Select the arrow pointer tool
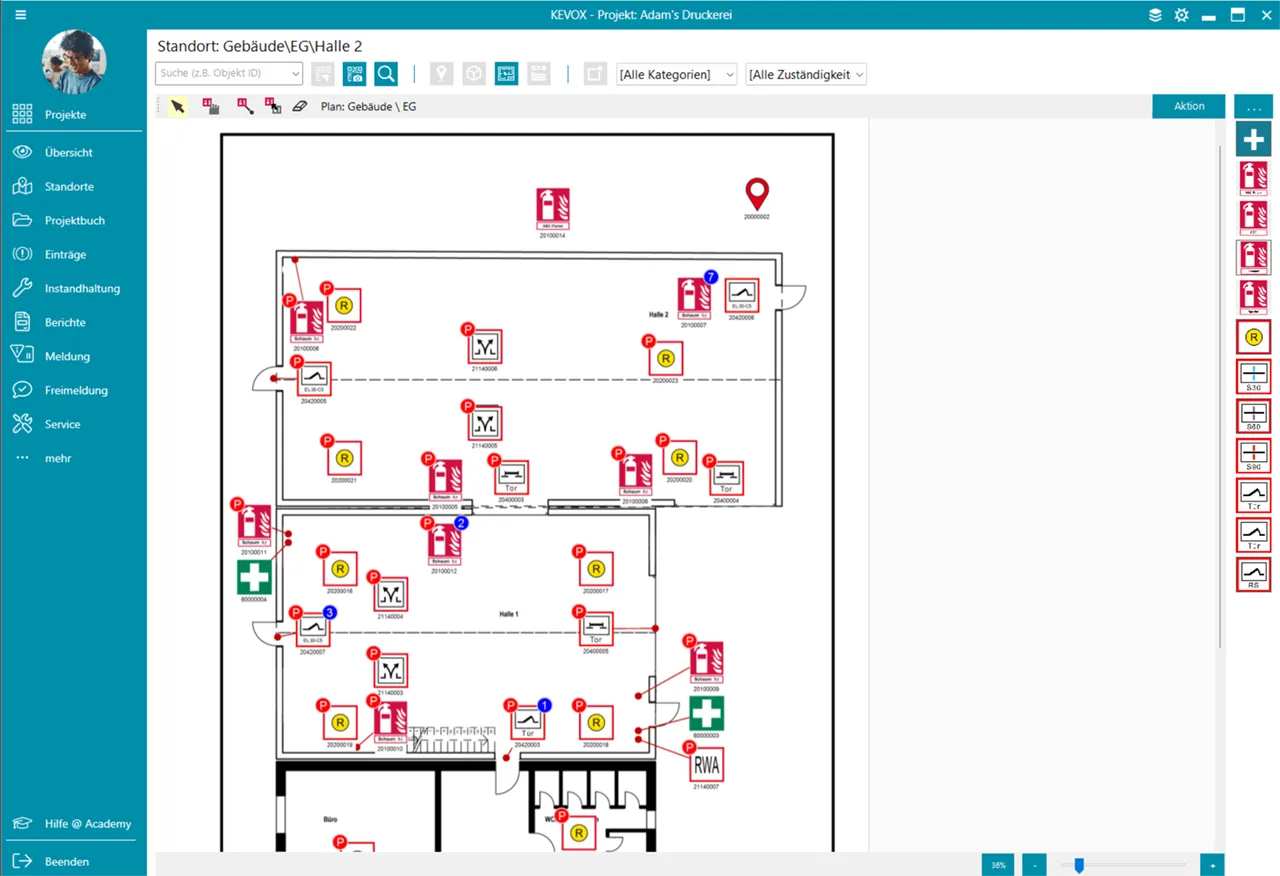This screenshot has width=1280, height=876. (x=178, y=106)
